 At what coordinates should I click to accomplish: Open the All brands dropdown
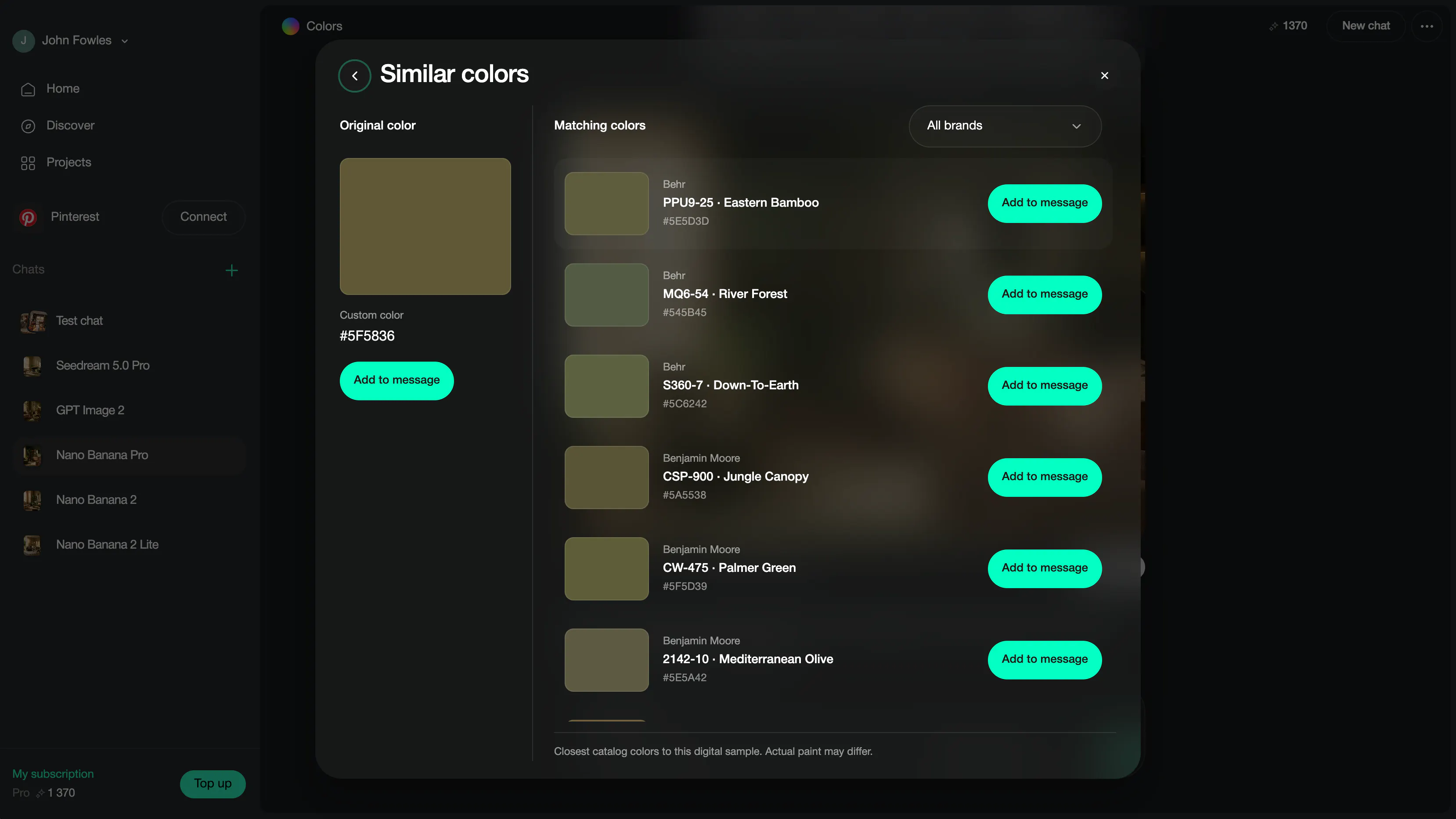[x=1005, y=126]
